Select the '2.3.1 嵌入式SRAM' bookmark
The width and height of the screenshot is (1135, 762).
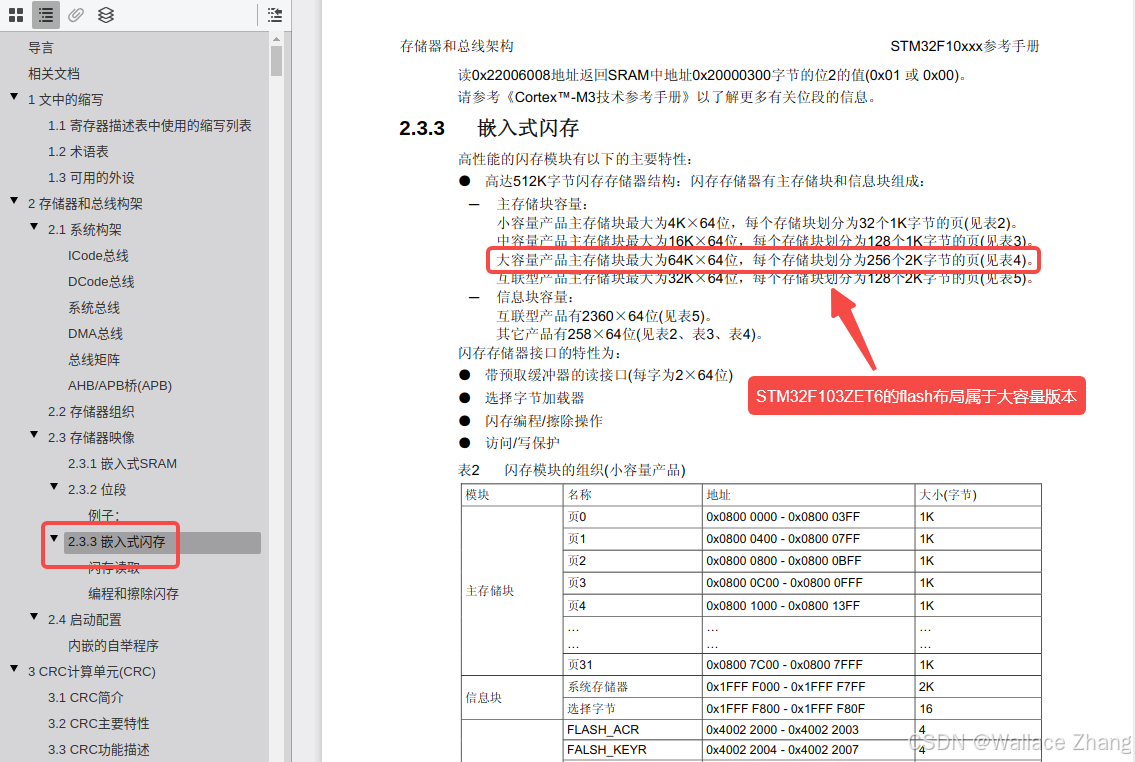point(122,464)
